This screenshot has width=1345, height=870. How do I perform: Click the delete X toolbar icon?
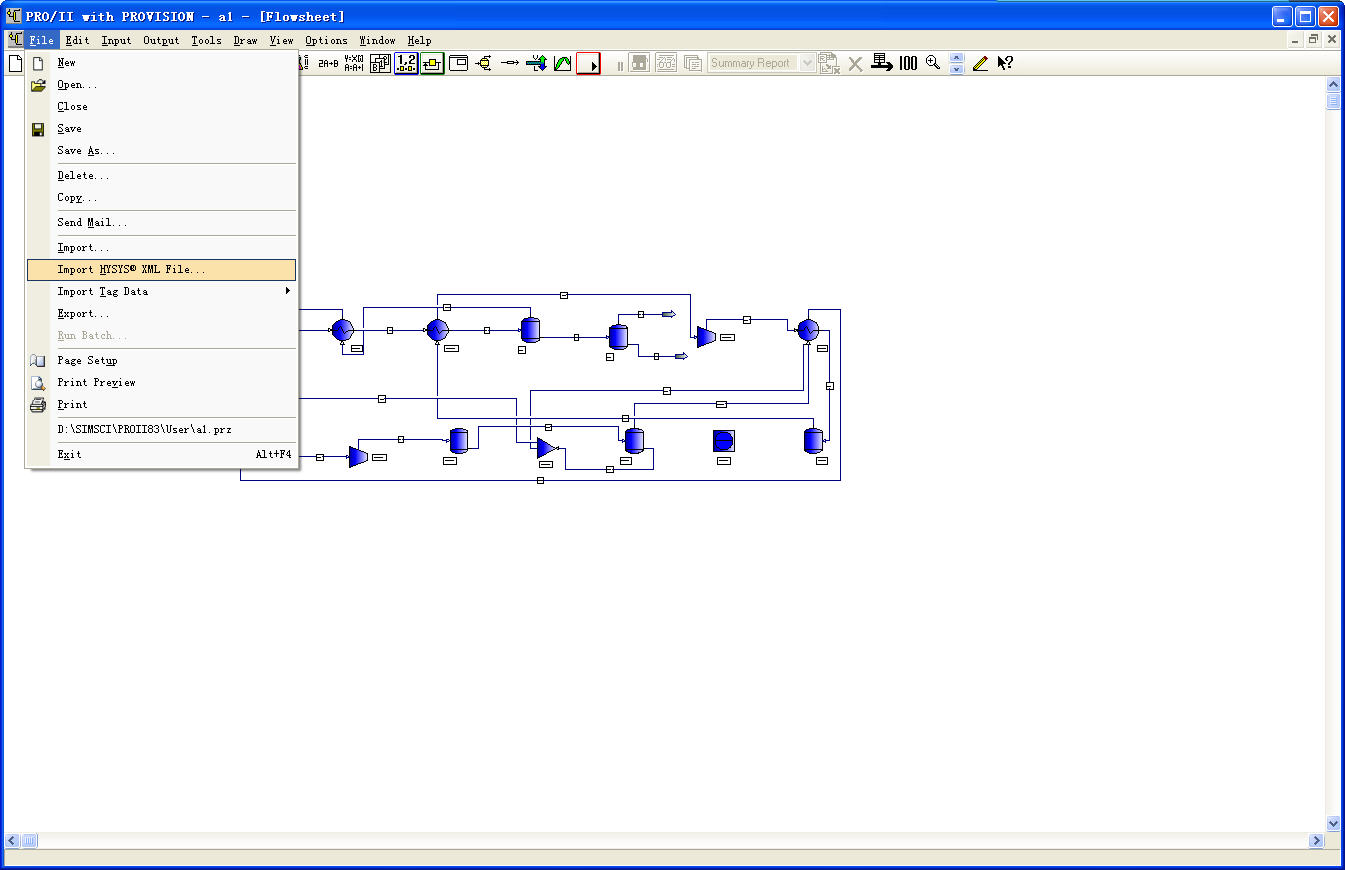pos(855,63)
